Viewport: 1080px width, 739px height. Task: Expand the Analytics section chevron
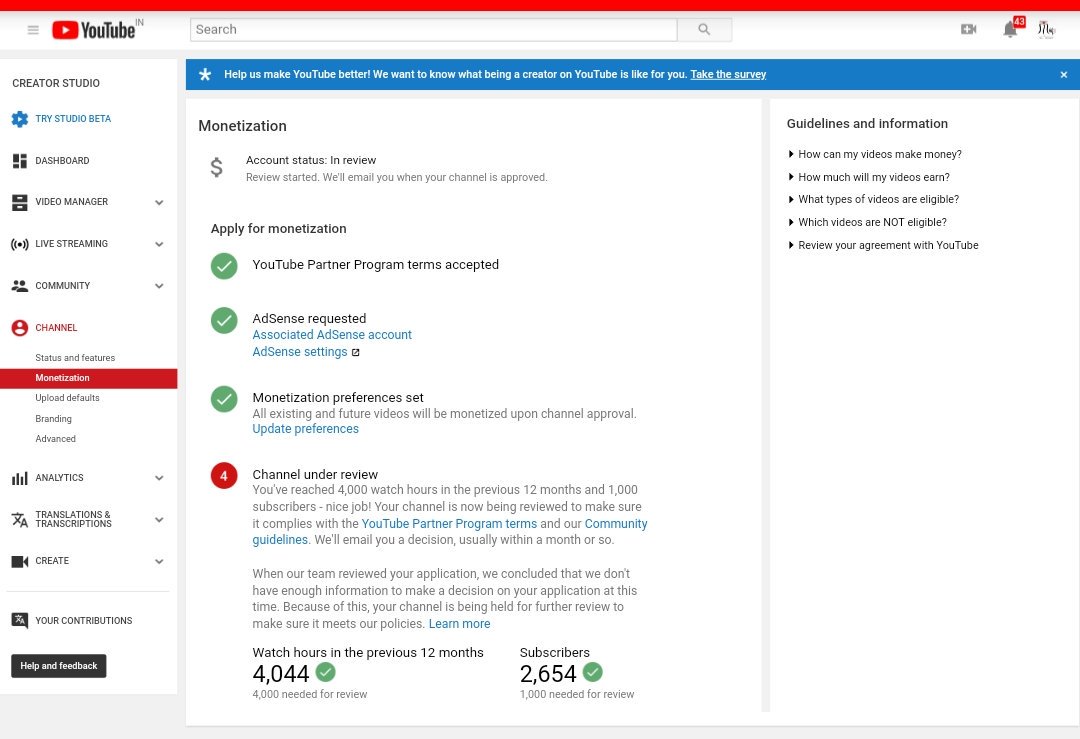pos(159,478)
